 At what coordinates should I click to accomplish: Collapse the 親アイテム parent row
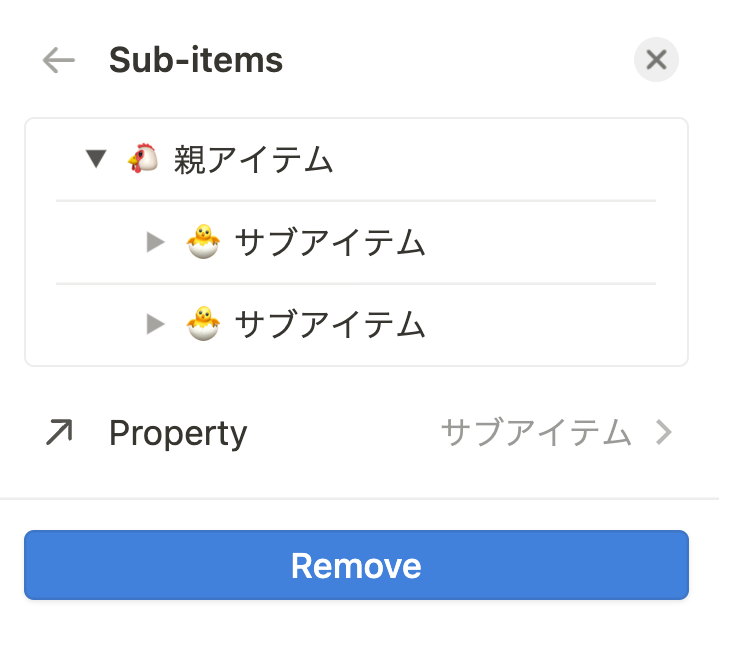pyautogui.click(x=96, y=158)
